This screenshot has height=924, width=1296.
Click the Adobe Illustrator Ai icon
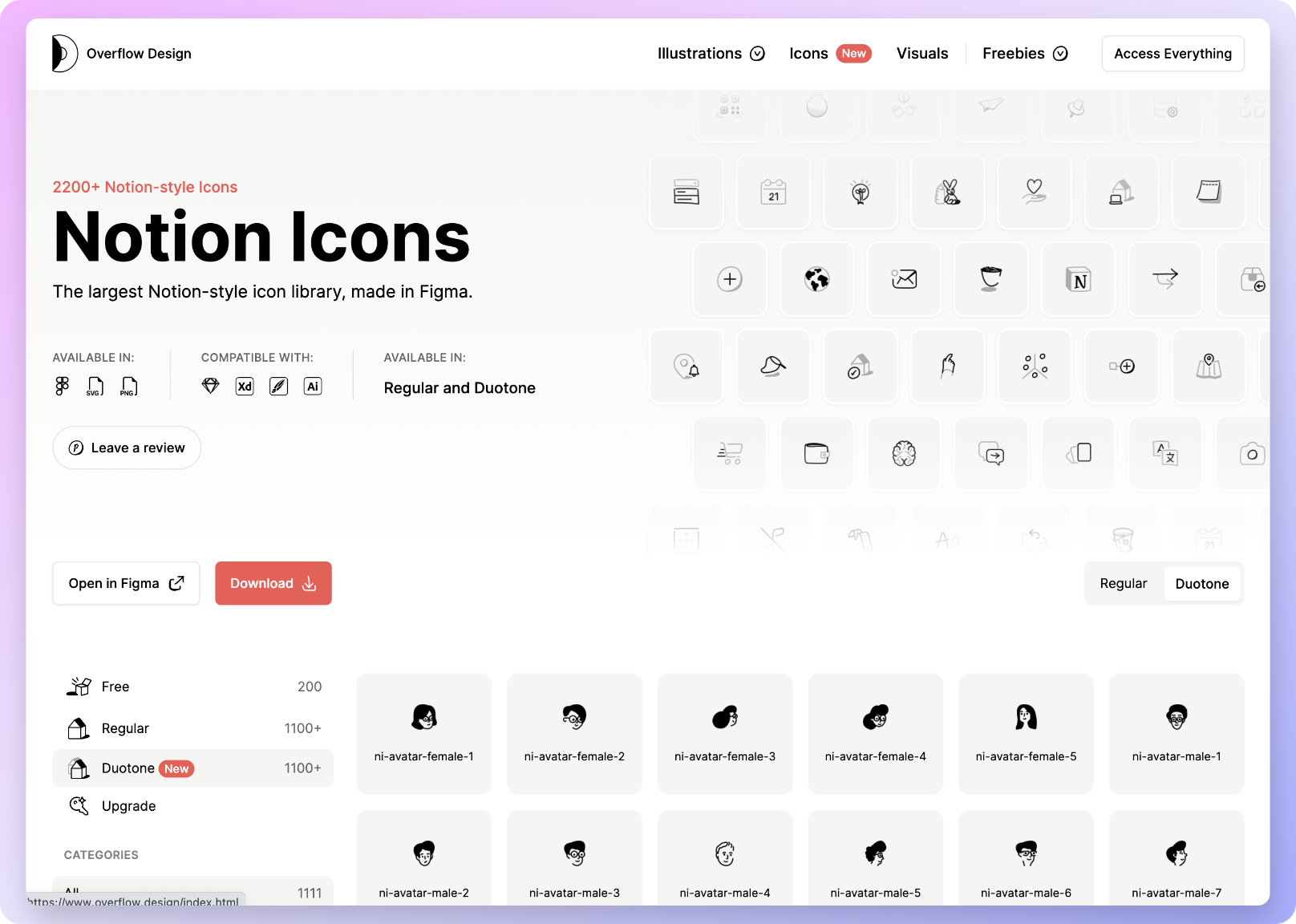[x=313, y=387]
